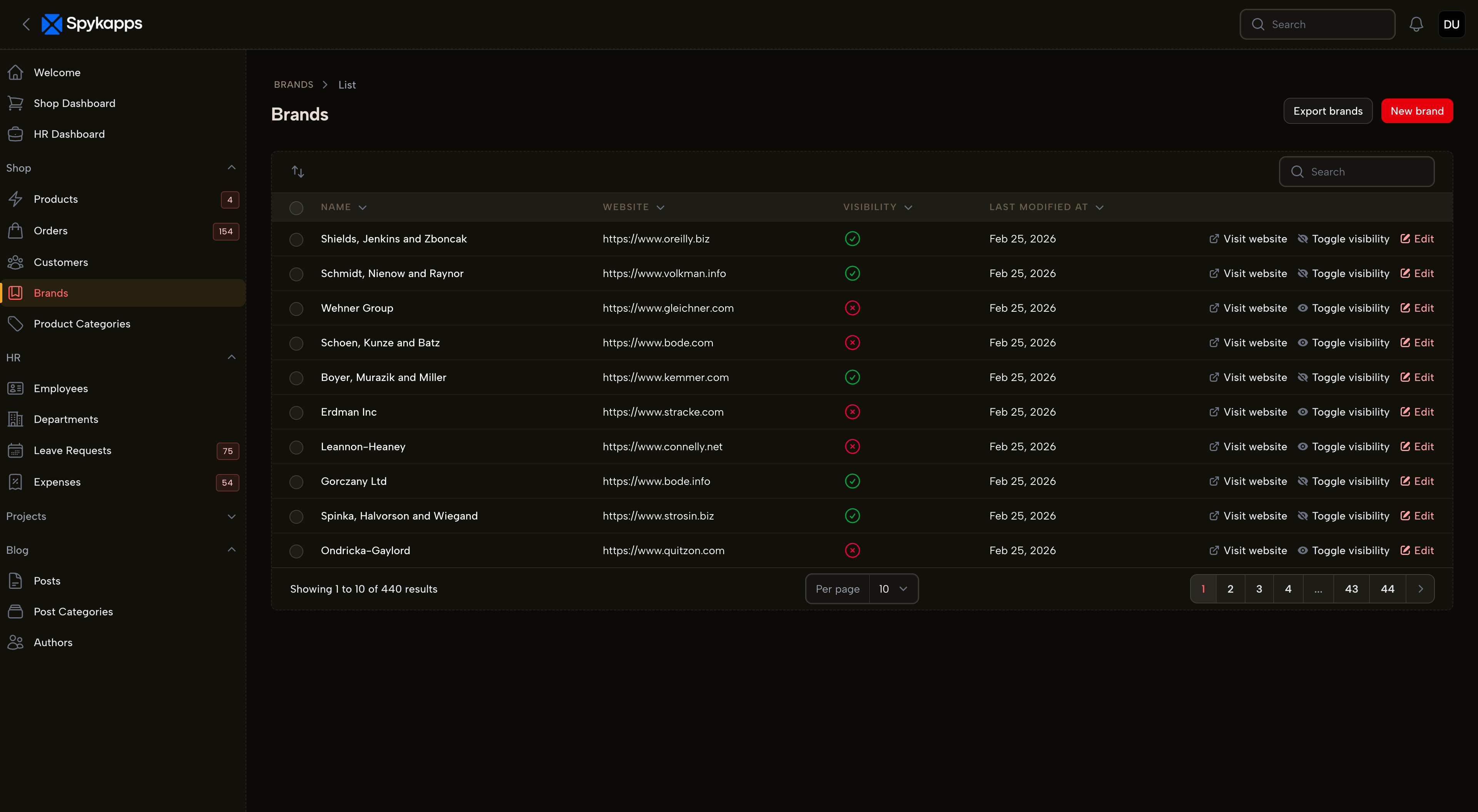The height and width of the screenshot is (812, 1478).
Task: Click the Spykapps logo
Action: 92,23
